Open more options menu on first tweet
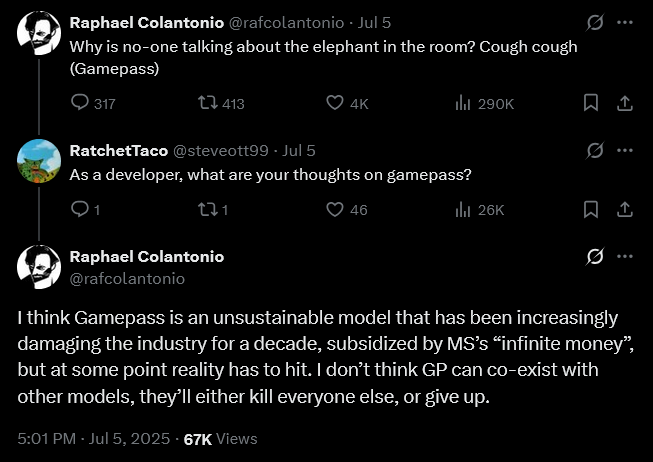653x462 pixels. [x=625, y=22]
